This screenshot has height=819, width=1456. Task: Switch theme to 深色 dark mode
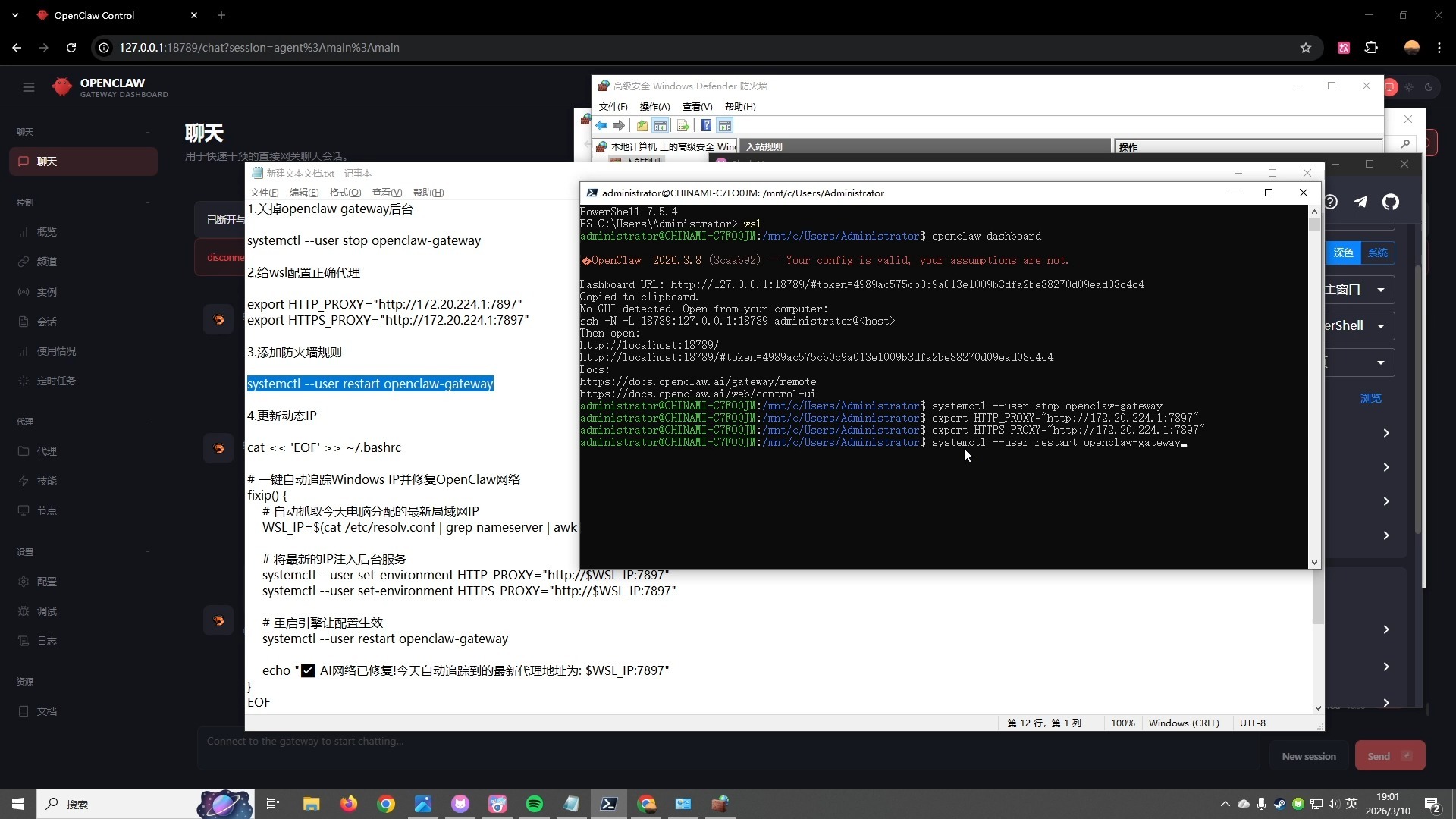click(1343, 253)
